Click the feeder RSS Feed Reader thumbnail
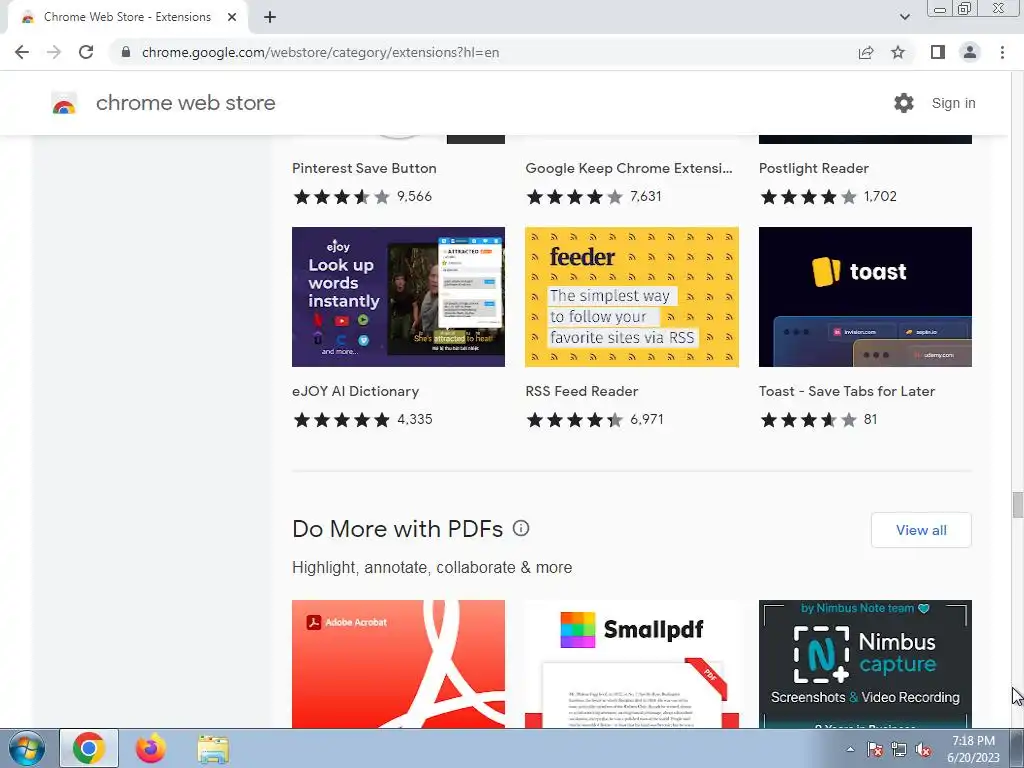Viewport: 1024px width, 768px height. click(632, 296)
